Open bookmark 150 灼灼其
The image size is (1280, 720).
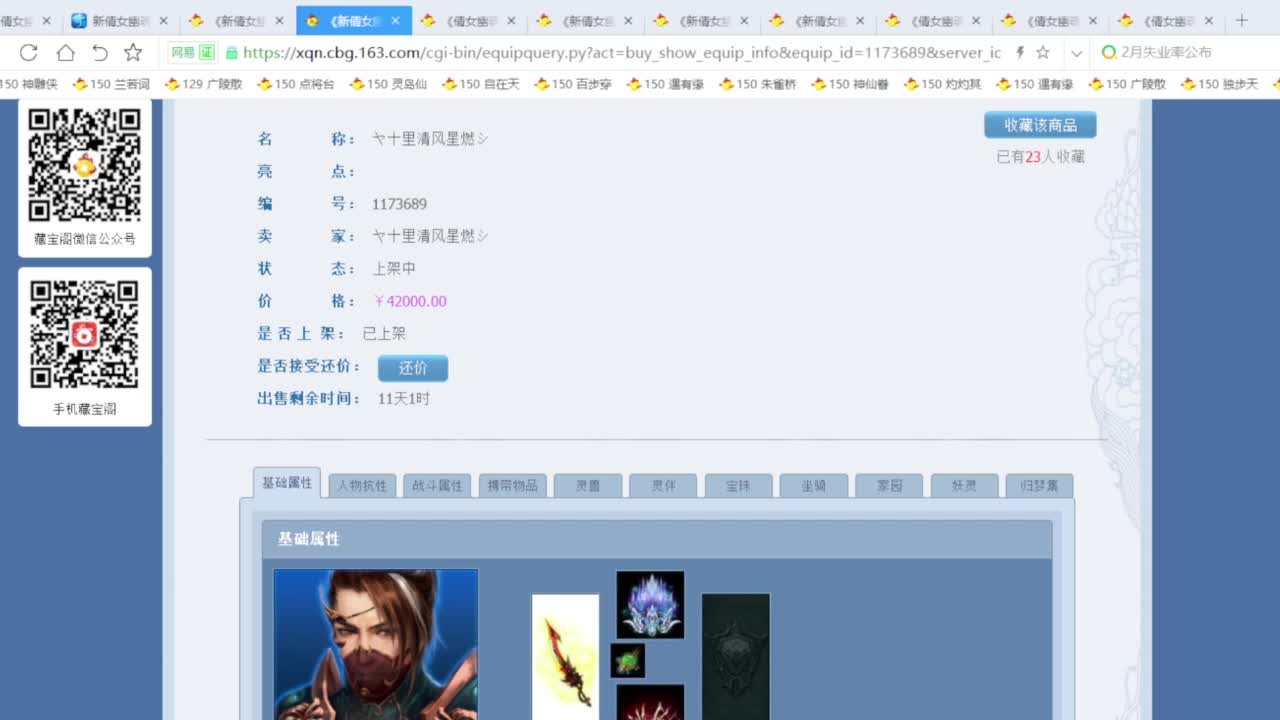coord(943,84)
